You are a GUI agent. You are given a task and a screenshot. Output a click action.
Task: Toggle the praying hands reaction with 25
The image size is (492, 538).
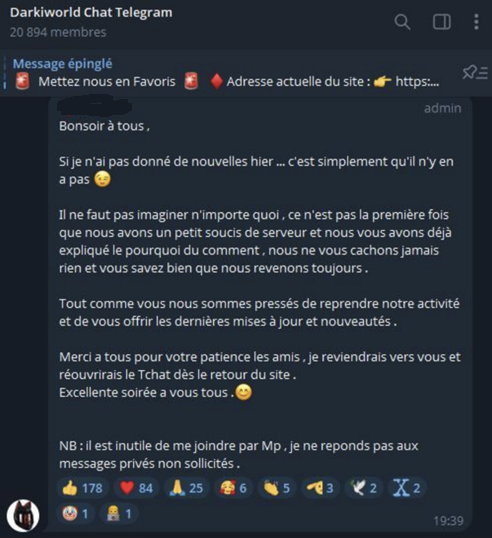186,488
